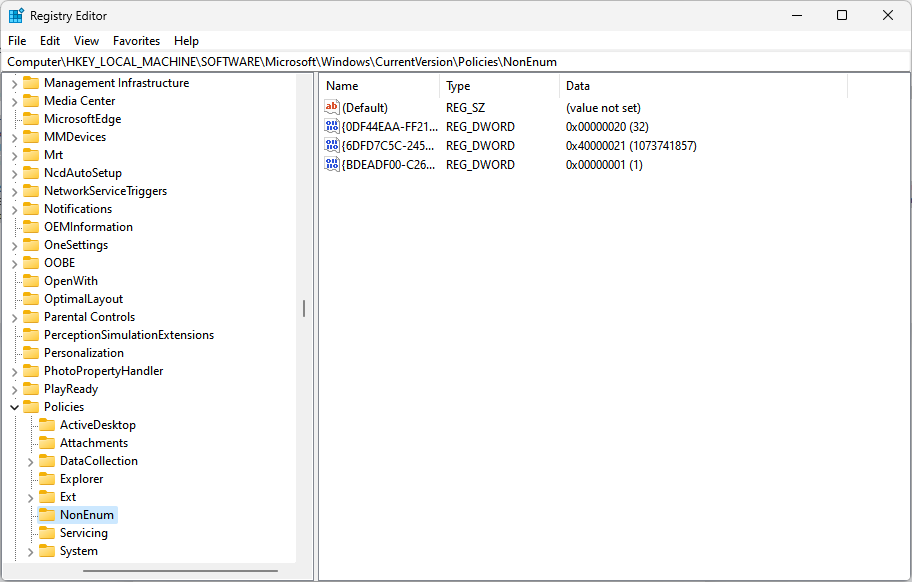This screenshot has height=582, width=912.
Task: Select the PerceptionSimulationExtensions key
Action: pos(129,335)
